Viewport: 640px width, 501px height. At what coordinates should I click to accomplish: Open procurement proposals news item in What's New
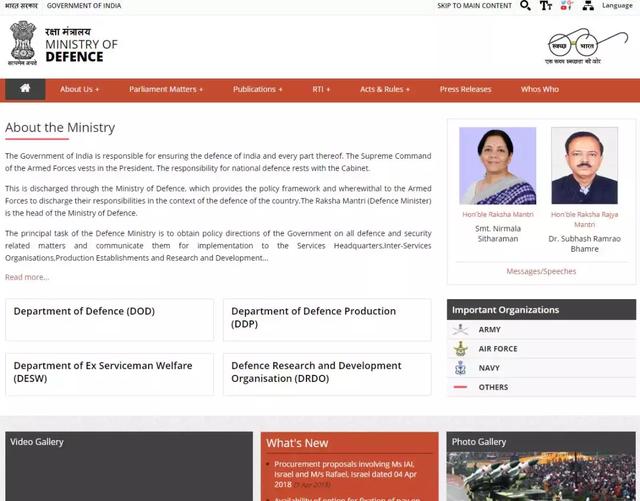click(x=345, y=474)
